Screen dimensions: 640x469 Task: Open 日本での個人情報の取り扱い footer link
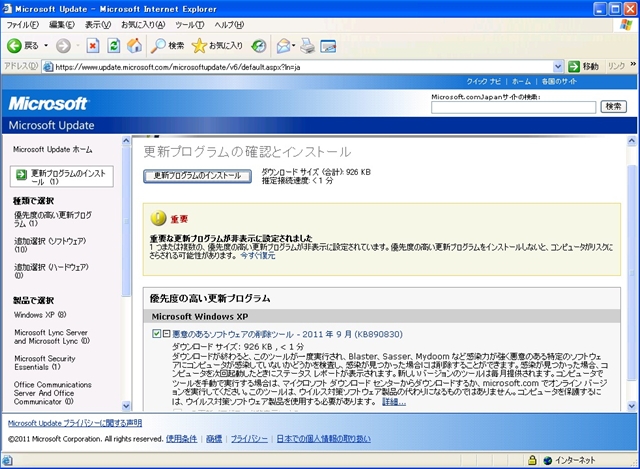coord(323,439)
